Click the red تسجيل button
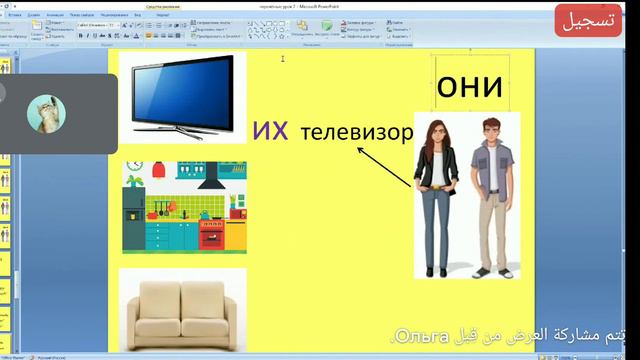 [588, 20]
